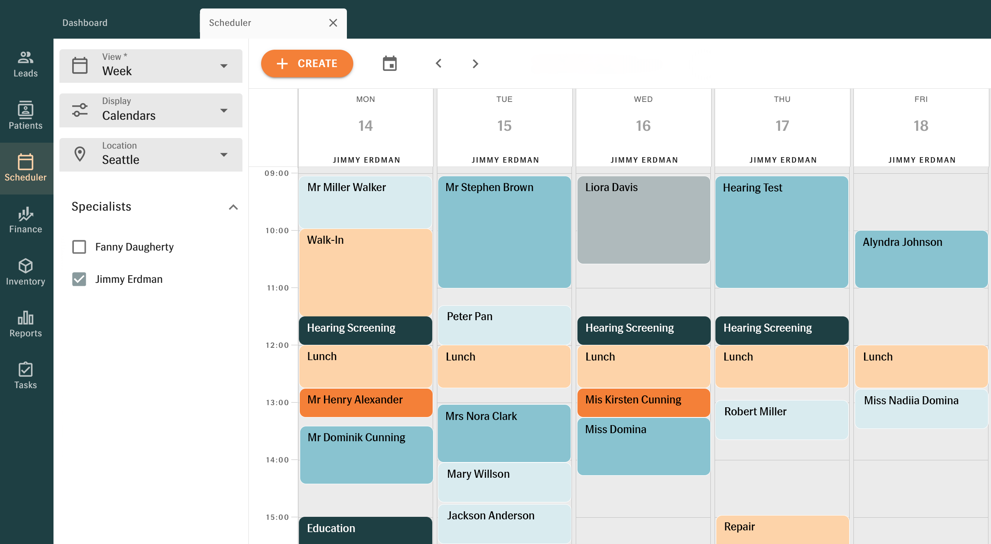
Task: Change the Seattle location dropdown
Action: click(x=151, y=154)
